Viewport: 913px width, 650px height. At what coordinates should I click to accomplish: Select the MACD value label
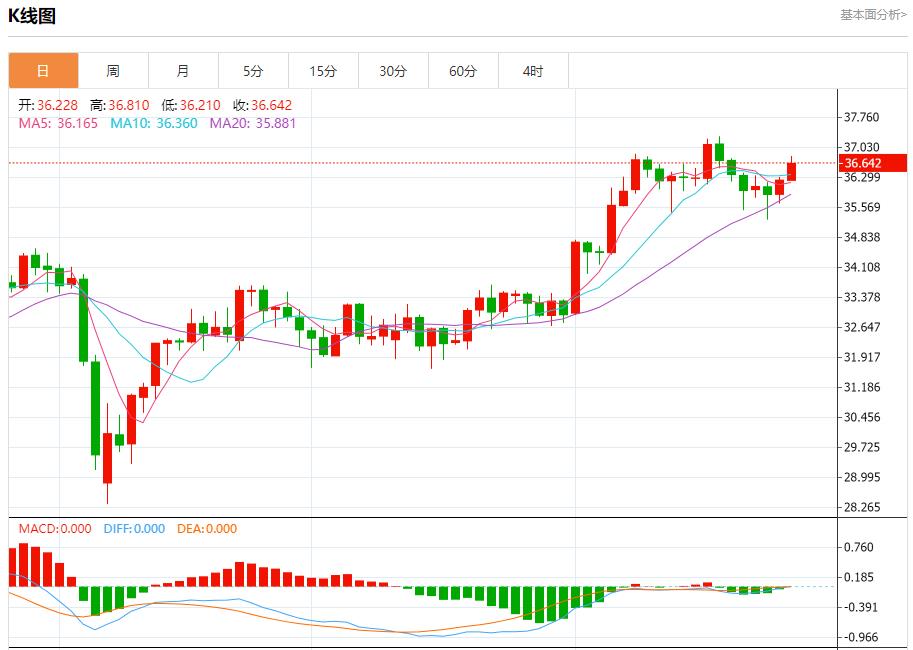pos(55,529)
